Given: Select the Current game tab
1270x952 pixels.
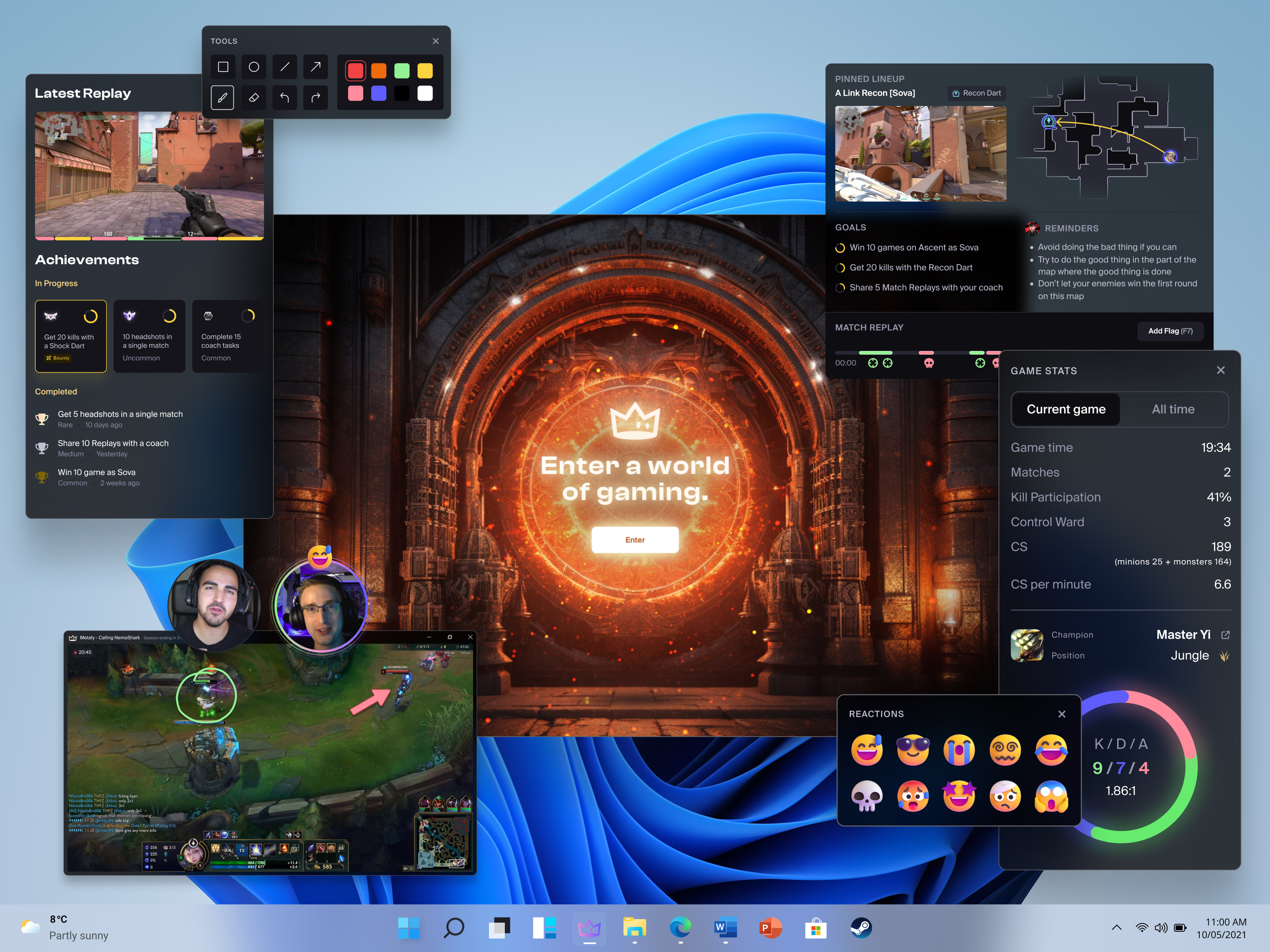Looking at the screenshot, I should [x=1066, y=409].
